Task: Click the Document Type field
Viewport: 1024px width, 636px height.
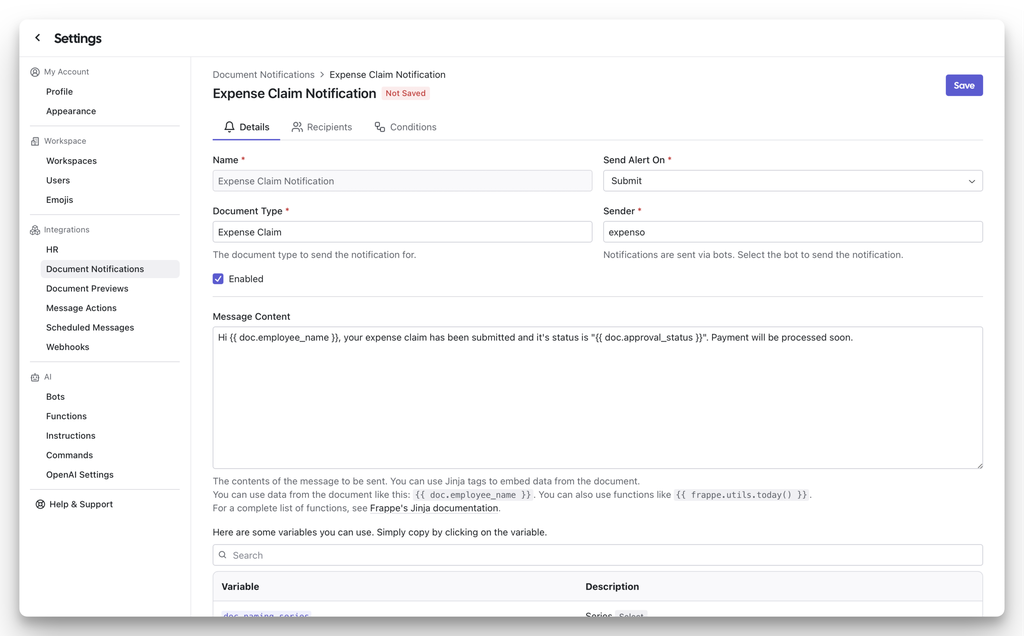Action: tap(402, 232)
